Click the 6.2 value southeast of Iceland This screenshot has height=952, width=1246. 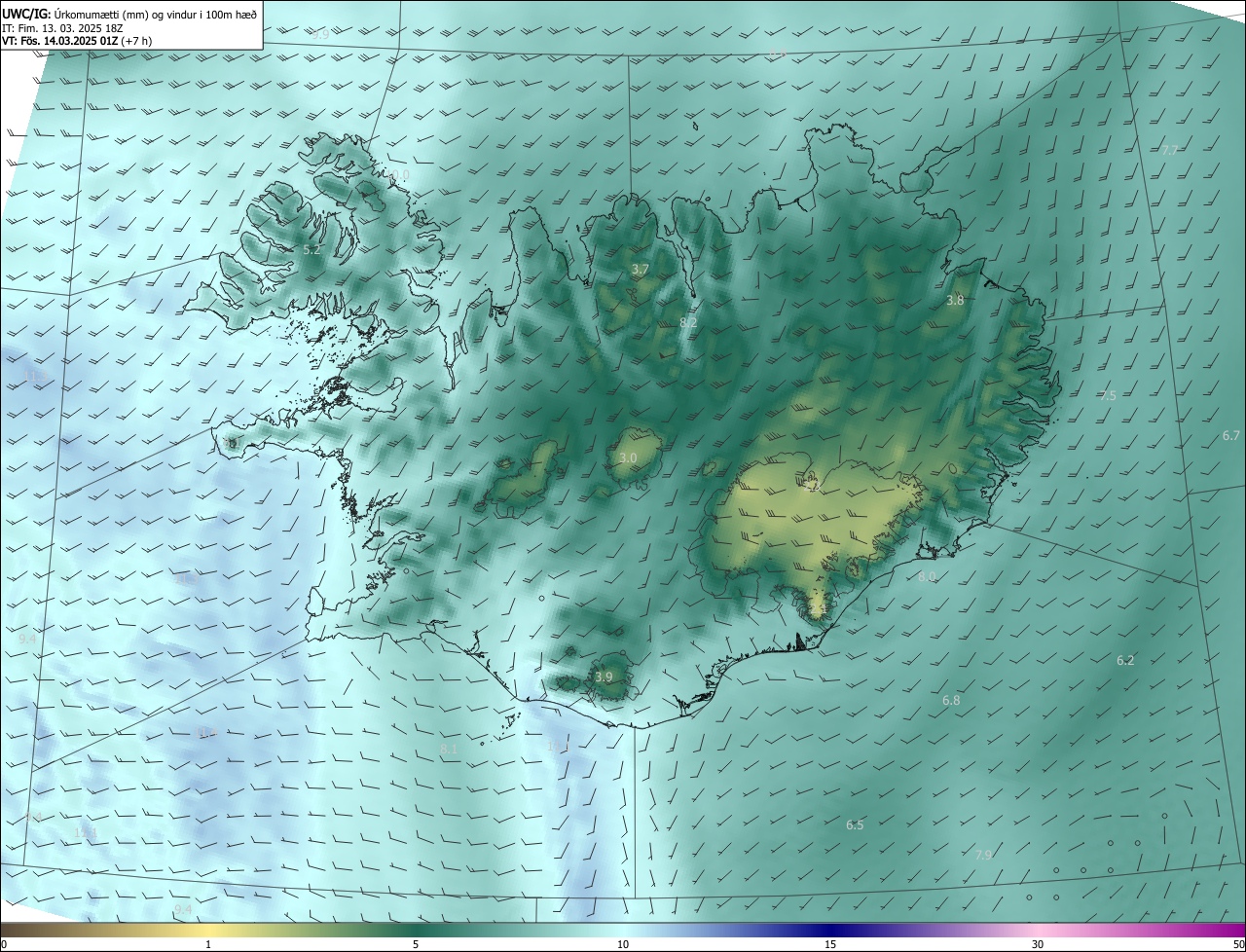pyautogui.click(x=1125, y=660)
